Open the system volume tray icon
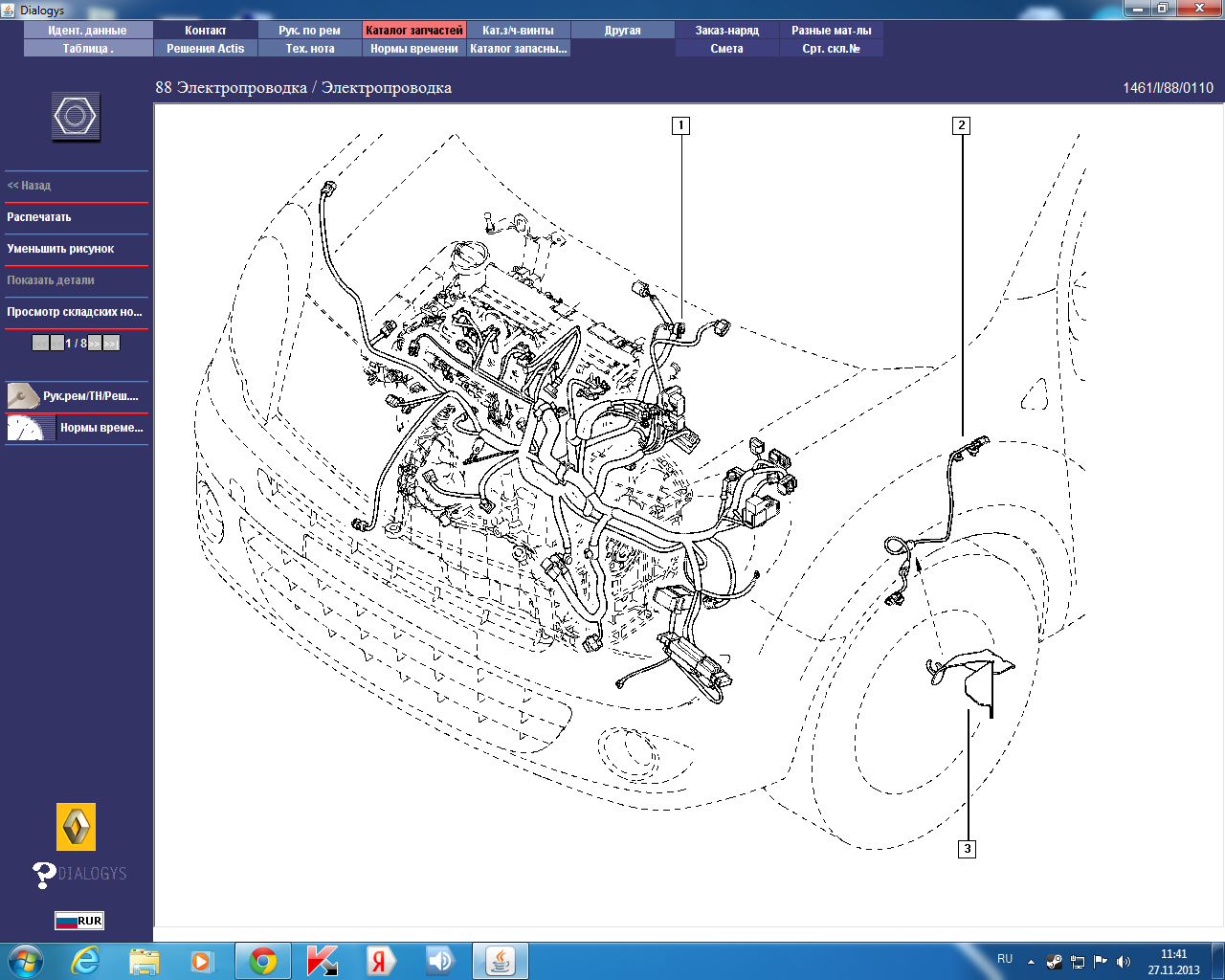The image size is (1225, 980). click(x=1124, y=962)
